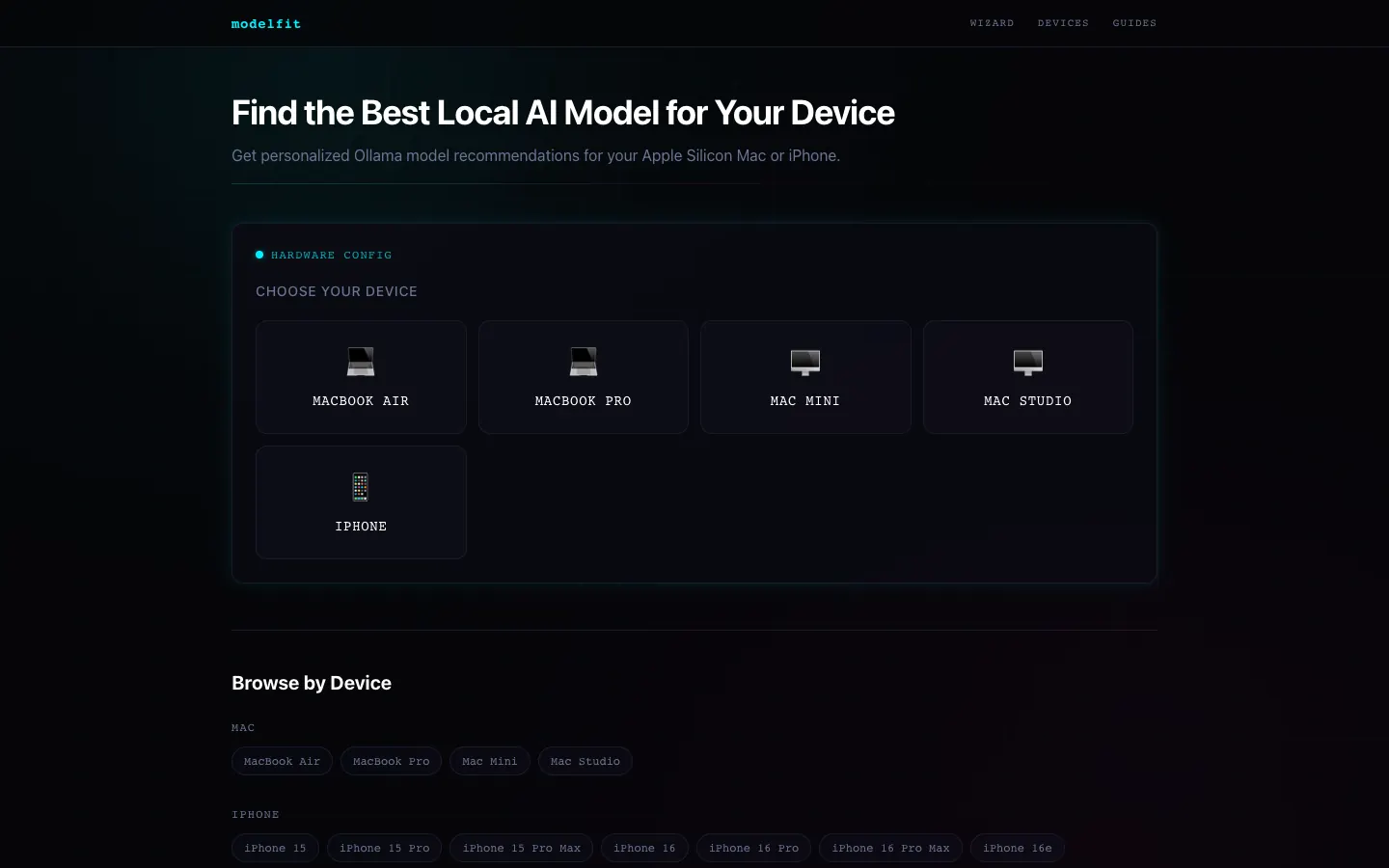
Task: Select the MACBOOK AIR card label
Action: pos(361,401)
